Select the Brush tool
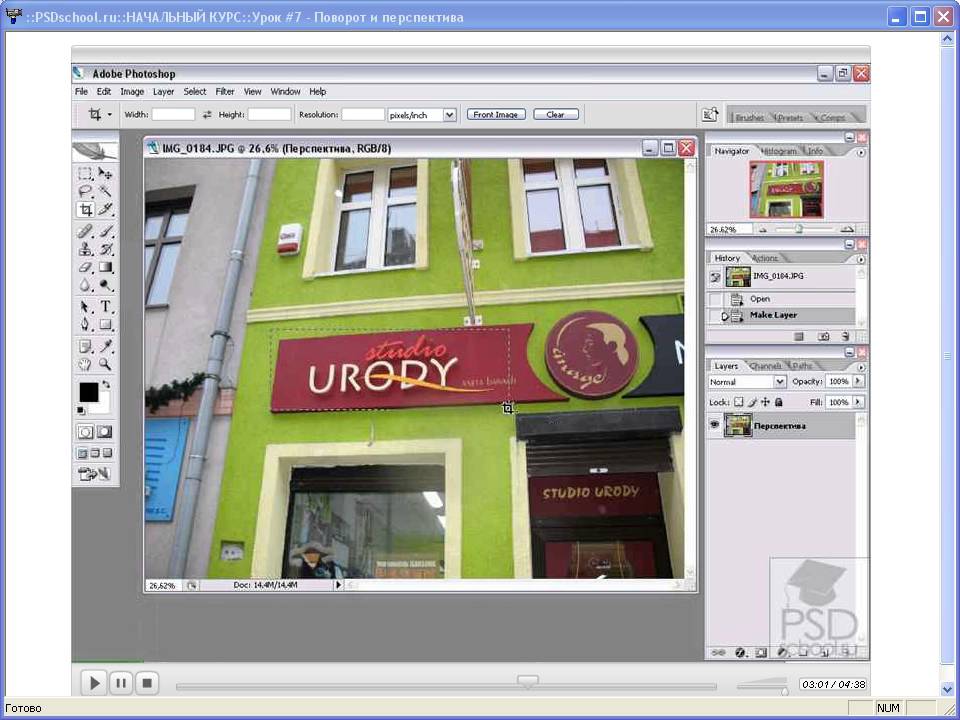 point(105,231)
